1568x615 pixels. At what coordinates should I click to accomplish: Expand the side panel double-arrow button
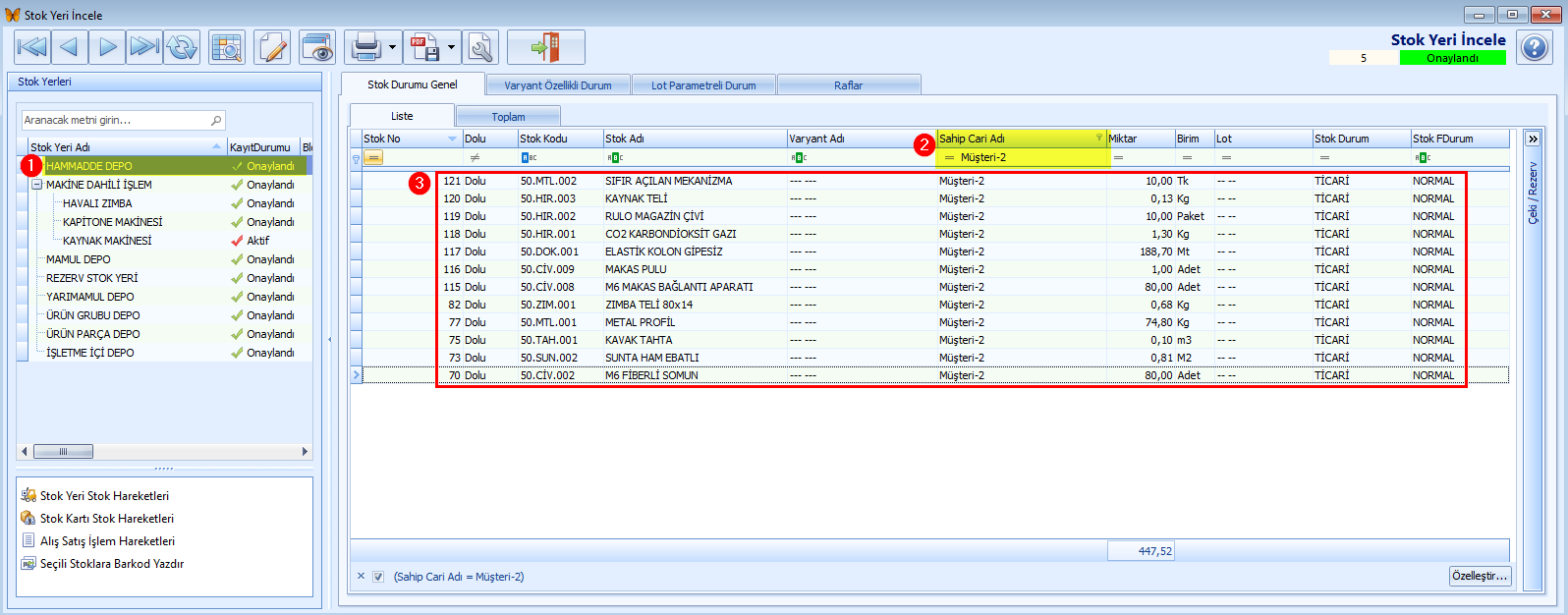click(x=1533, y=139)
